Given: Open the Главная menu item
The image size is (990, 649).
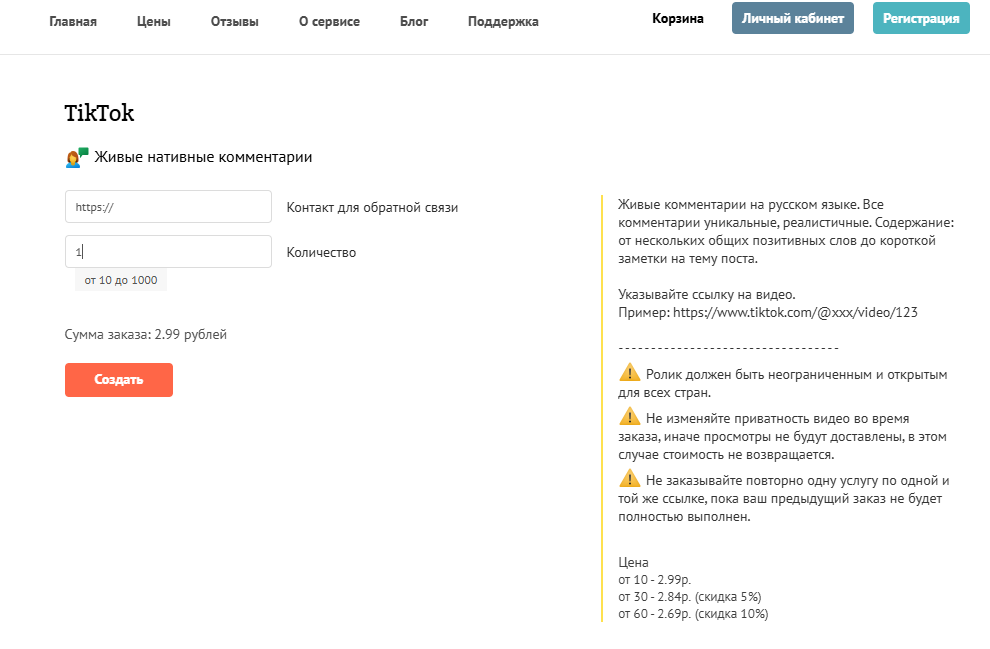Looking at the screenshot, I should point(73,21).
